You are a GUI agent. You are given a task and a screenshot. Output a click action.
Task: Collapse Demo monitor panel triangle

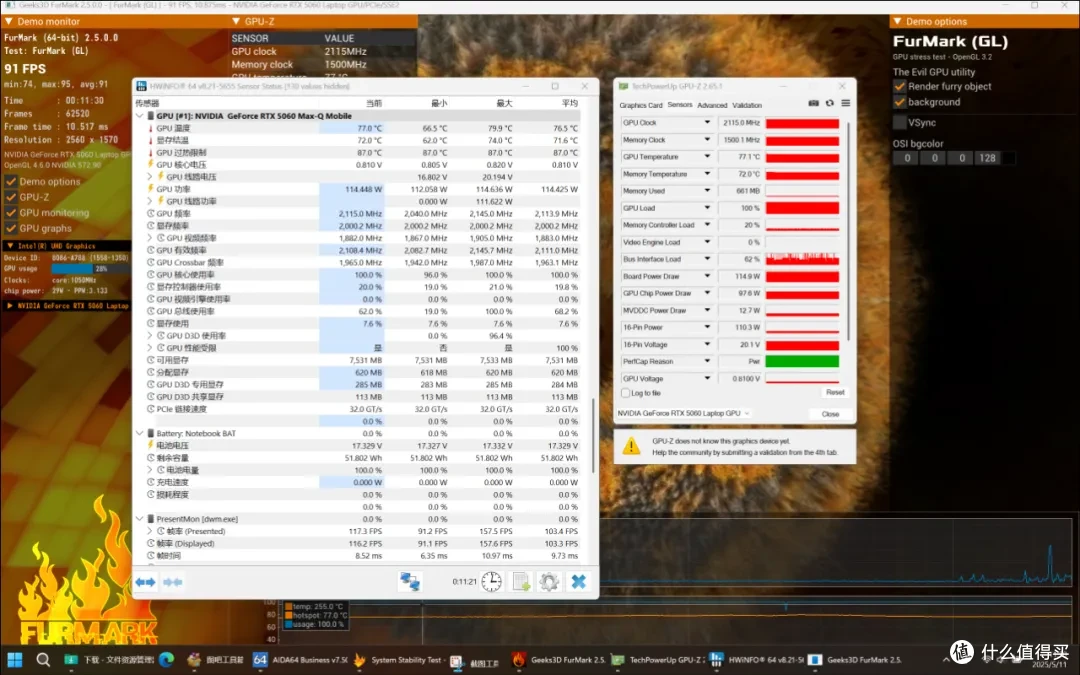pos(9,22)
